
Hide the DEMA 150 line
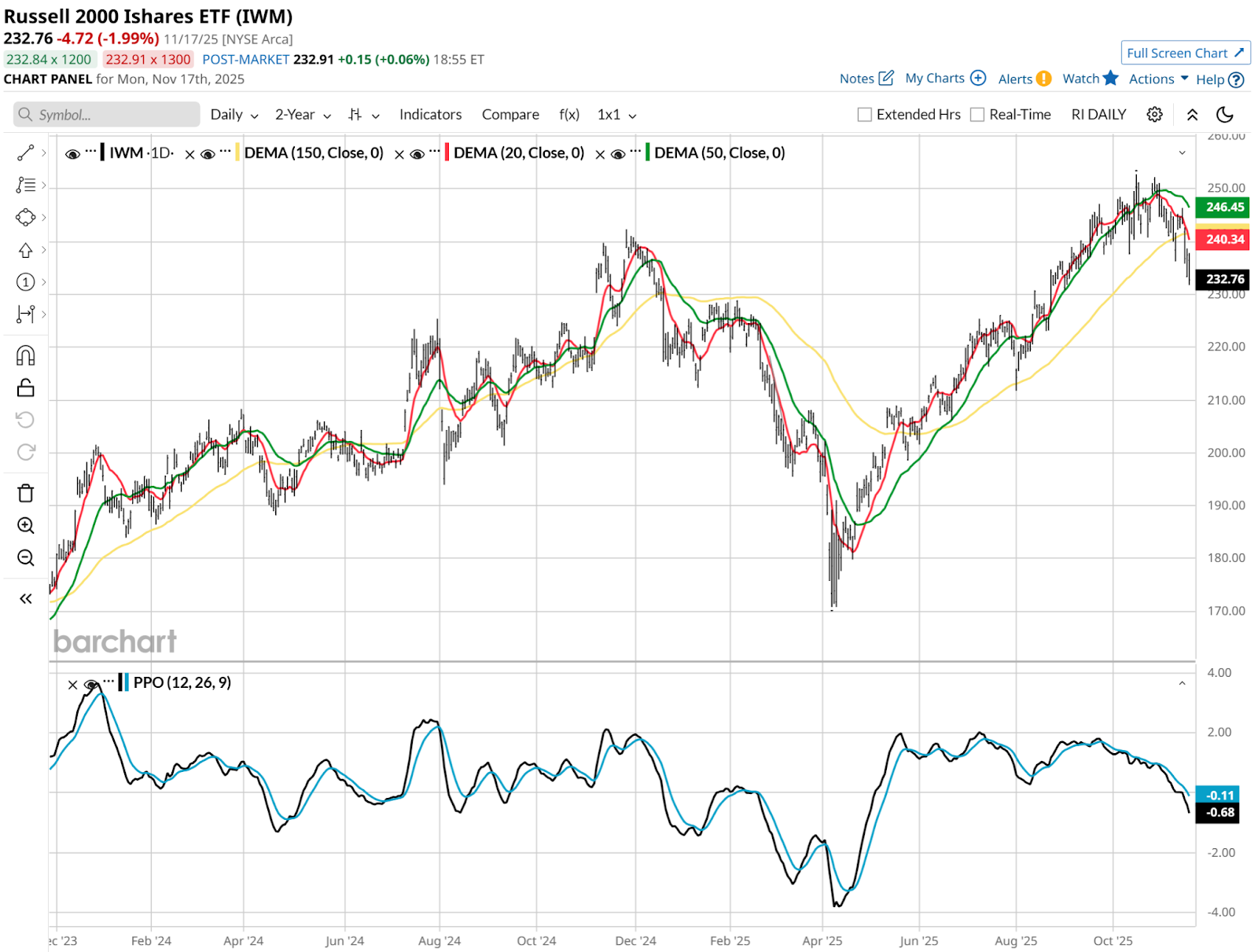(208, 154)
